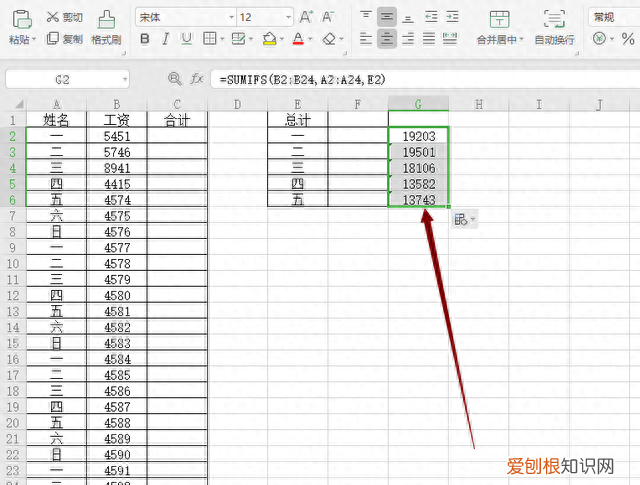This screenshot has height=485, width=640.
Task: Click the font color red A icon
Action: [x=297, y=39]
